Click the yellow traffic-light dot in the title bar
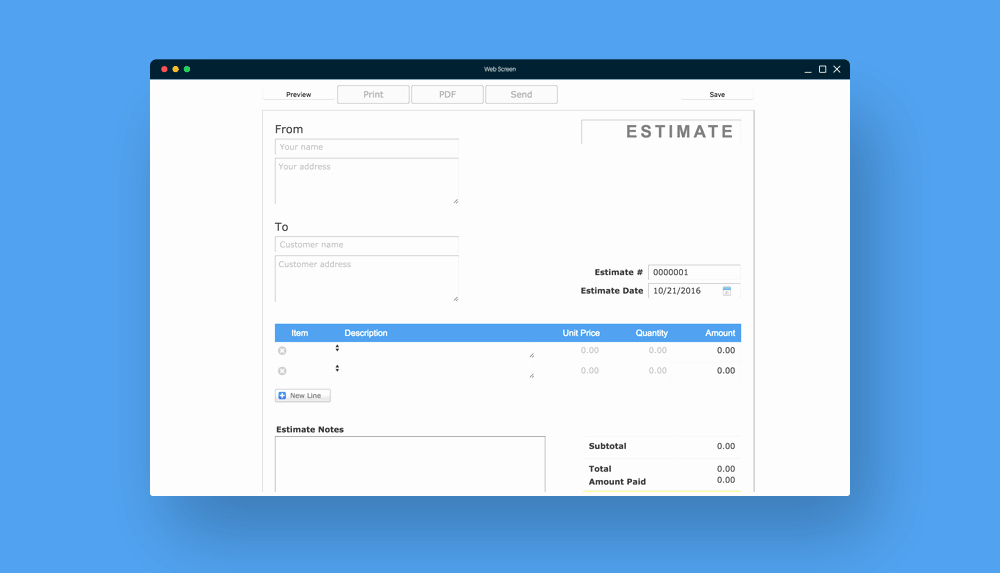 coord(175,69)
